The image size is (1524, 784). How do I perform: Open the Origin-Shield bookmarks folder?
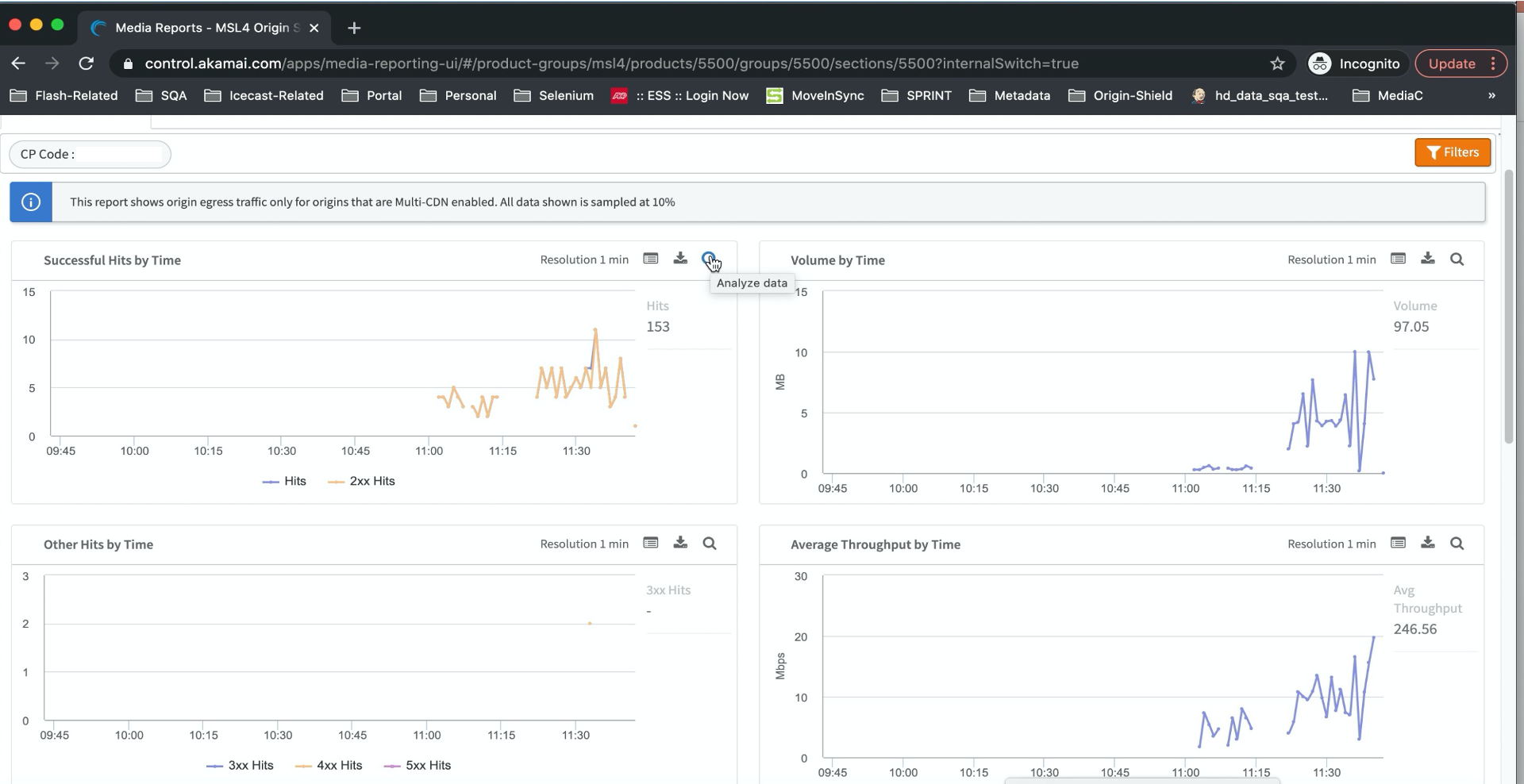[x=1120, y=95]
